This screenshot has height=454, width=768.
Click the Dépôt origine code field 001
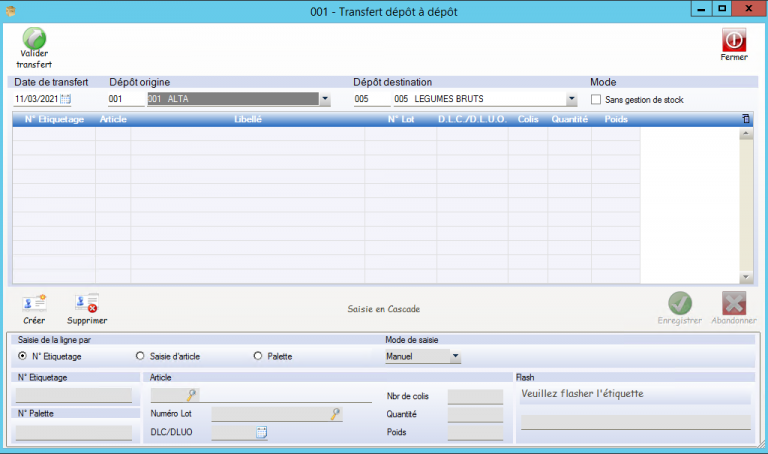click(124, 99)
